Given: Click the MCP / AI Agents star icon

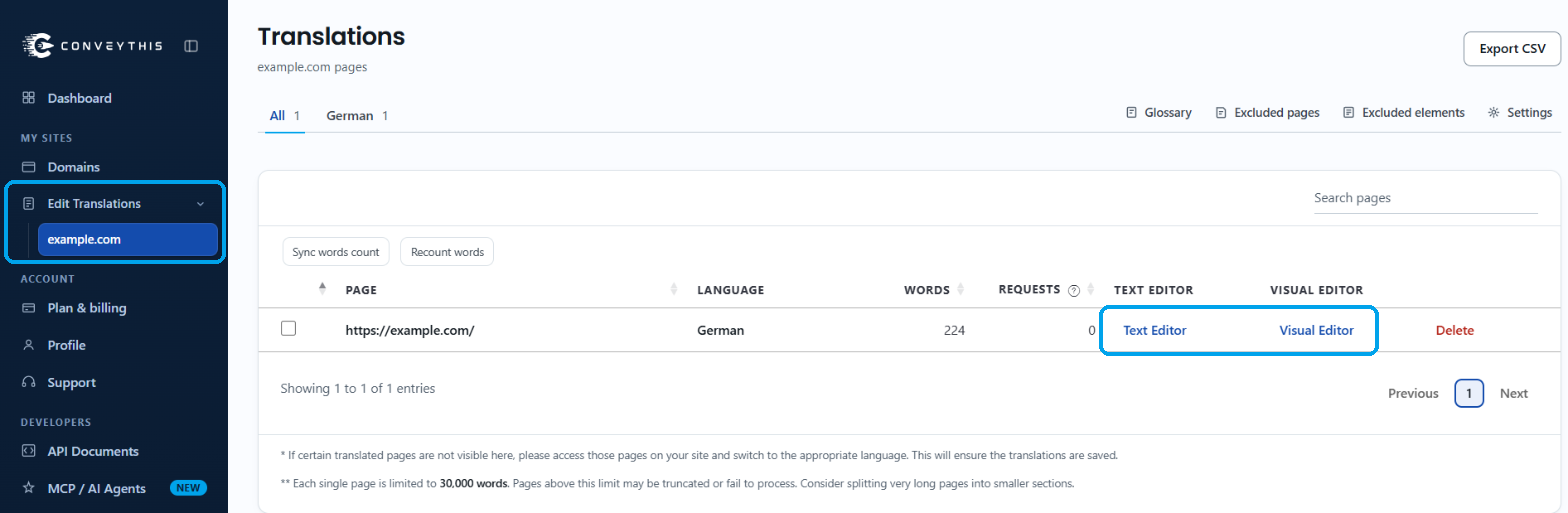Looking at the screenshot, I should pyautogui.click(x=28, y=488).
